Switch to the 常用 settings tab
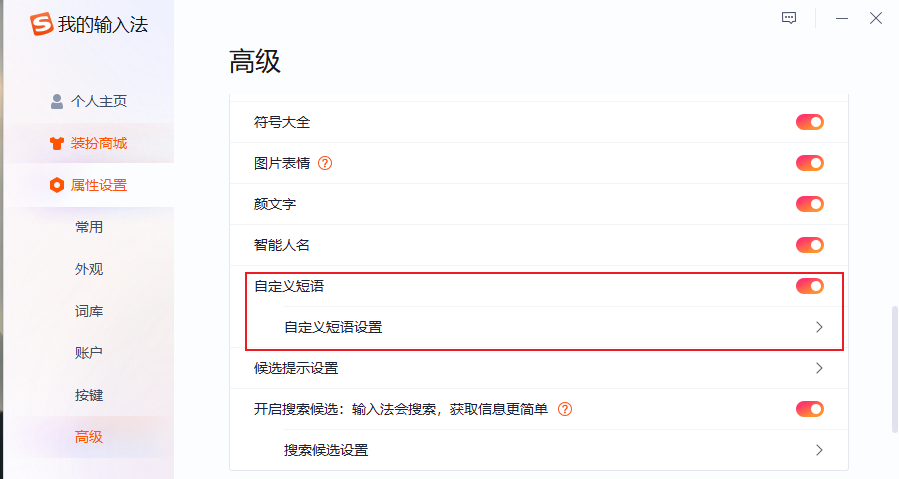 [89, 227]
